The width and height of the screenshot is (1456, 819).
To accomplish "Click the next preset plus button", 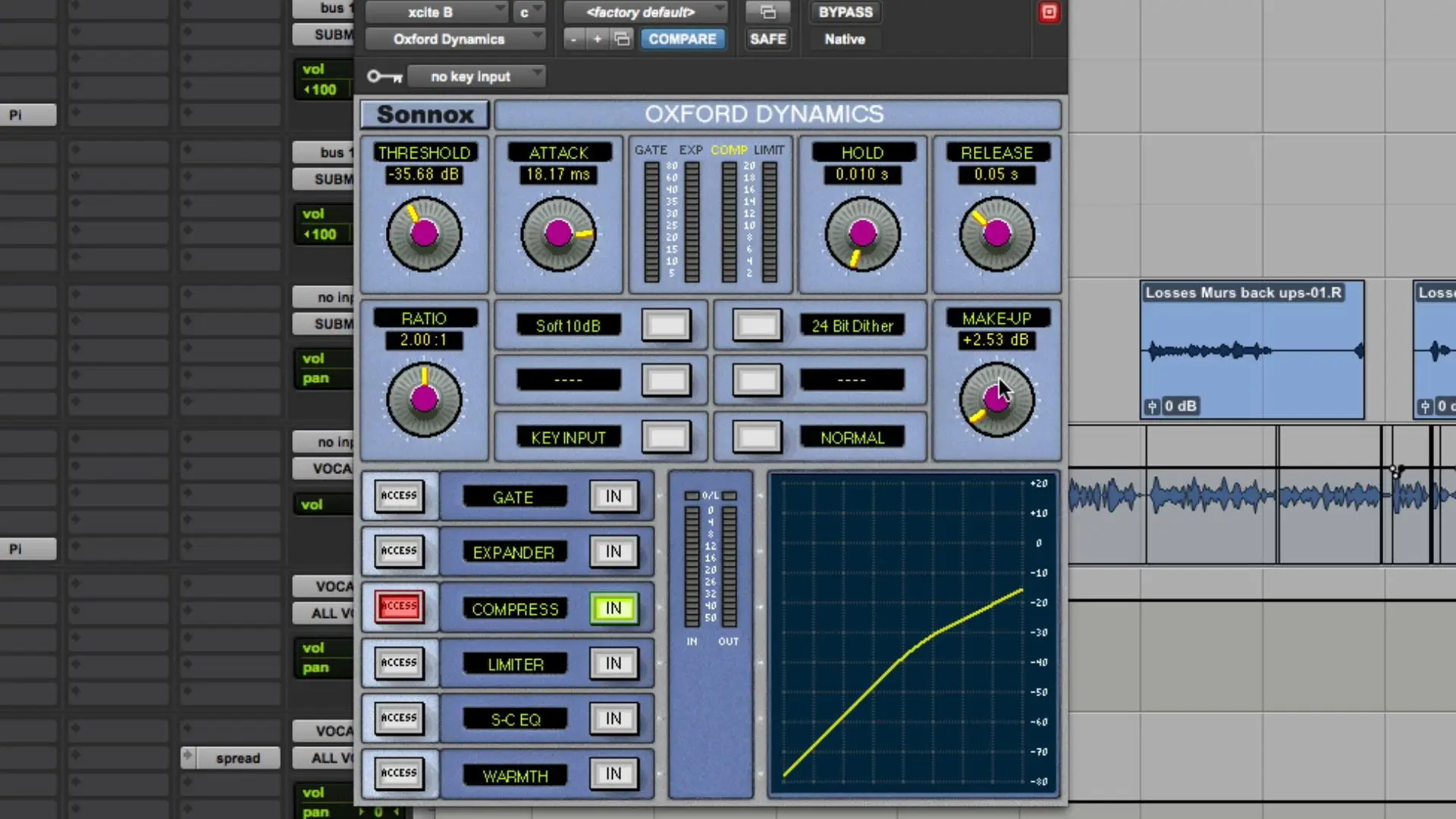I will pyautogui.click(x=598, y=39).
